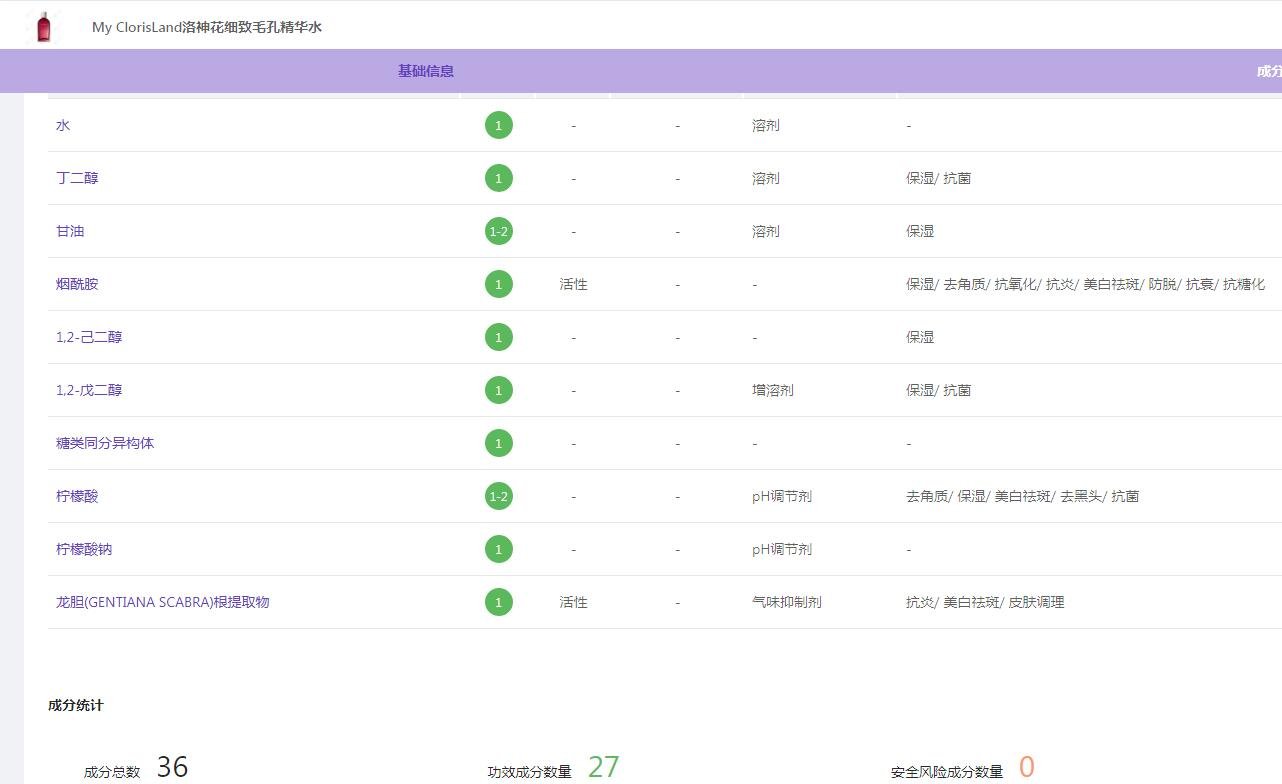
Task: Open the 丁二醇 ingredient link
Action: [x=77, y=178]
